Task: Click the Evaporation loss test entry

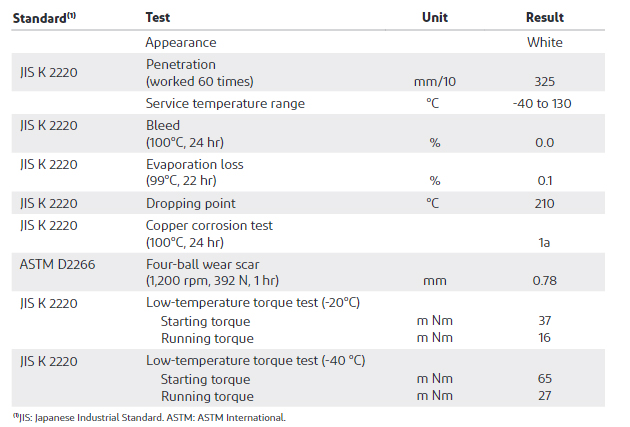Action: pyautogui.click(x=194, y=172)
